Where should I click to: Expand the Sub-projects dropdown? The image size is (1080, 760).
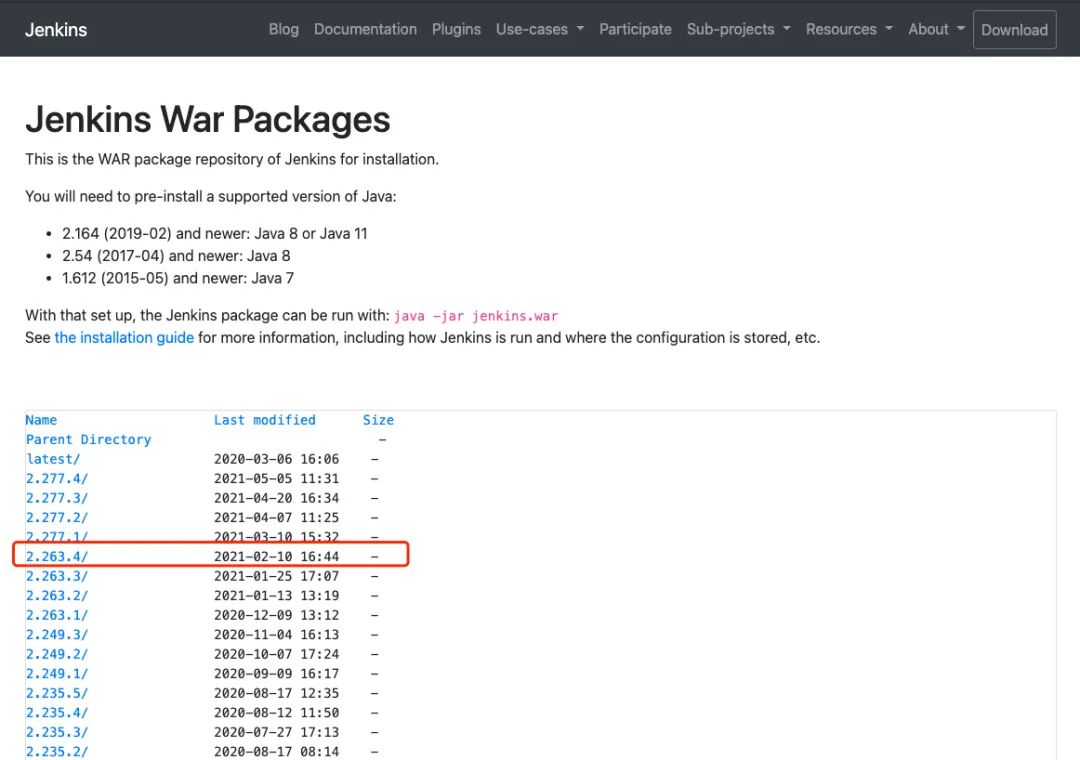tap(738, 29)
